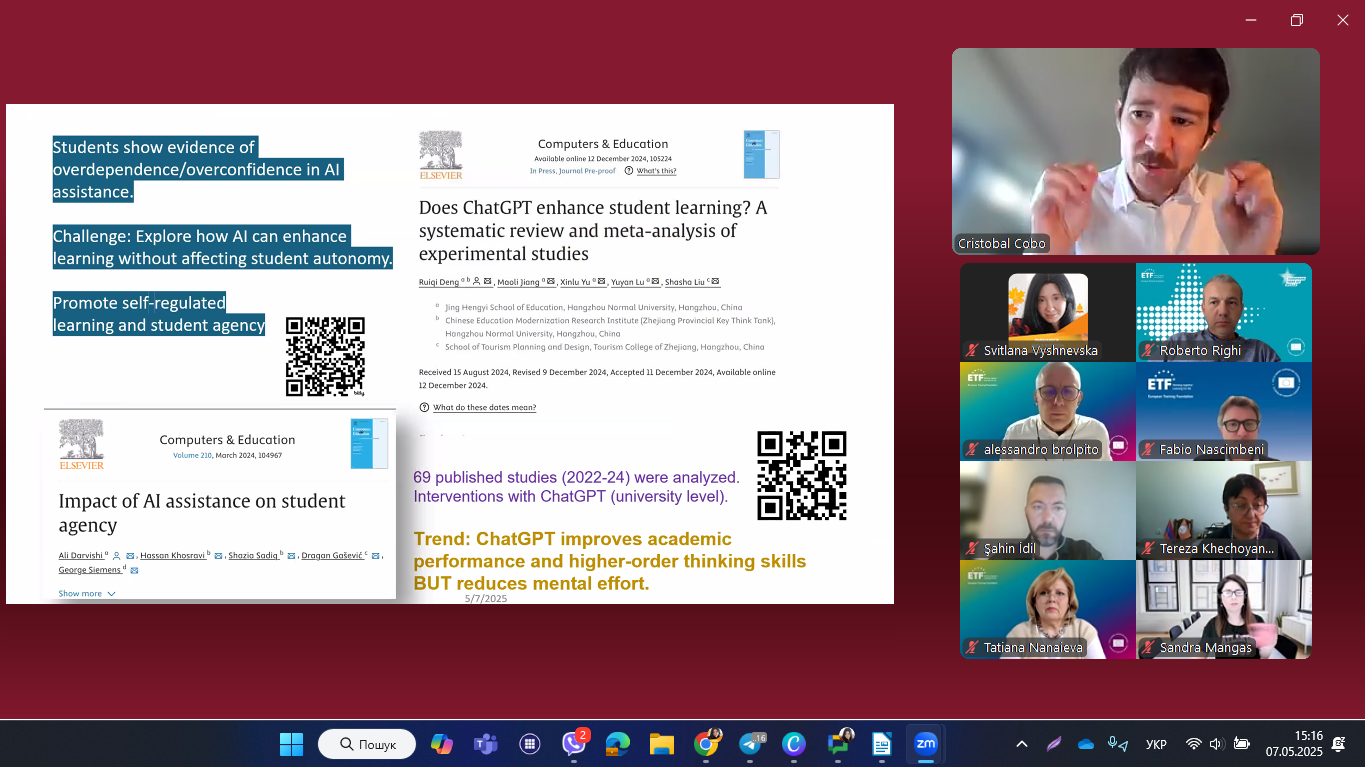
Task: Launch Telegram from the taskbar
Action: [750, 744]
